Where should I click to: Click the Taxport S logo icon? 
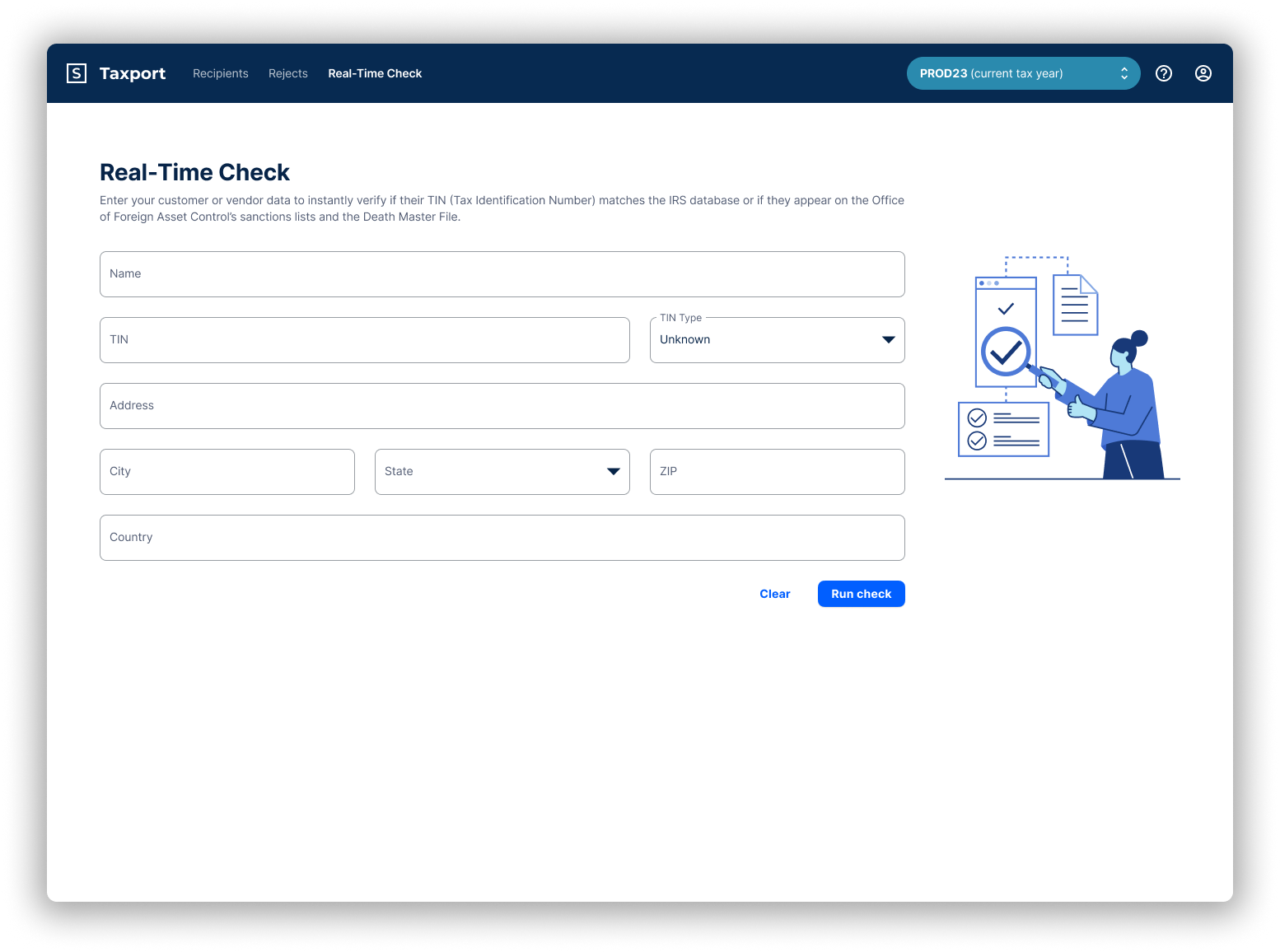click(77, 73)
